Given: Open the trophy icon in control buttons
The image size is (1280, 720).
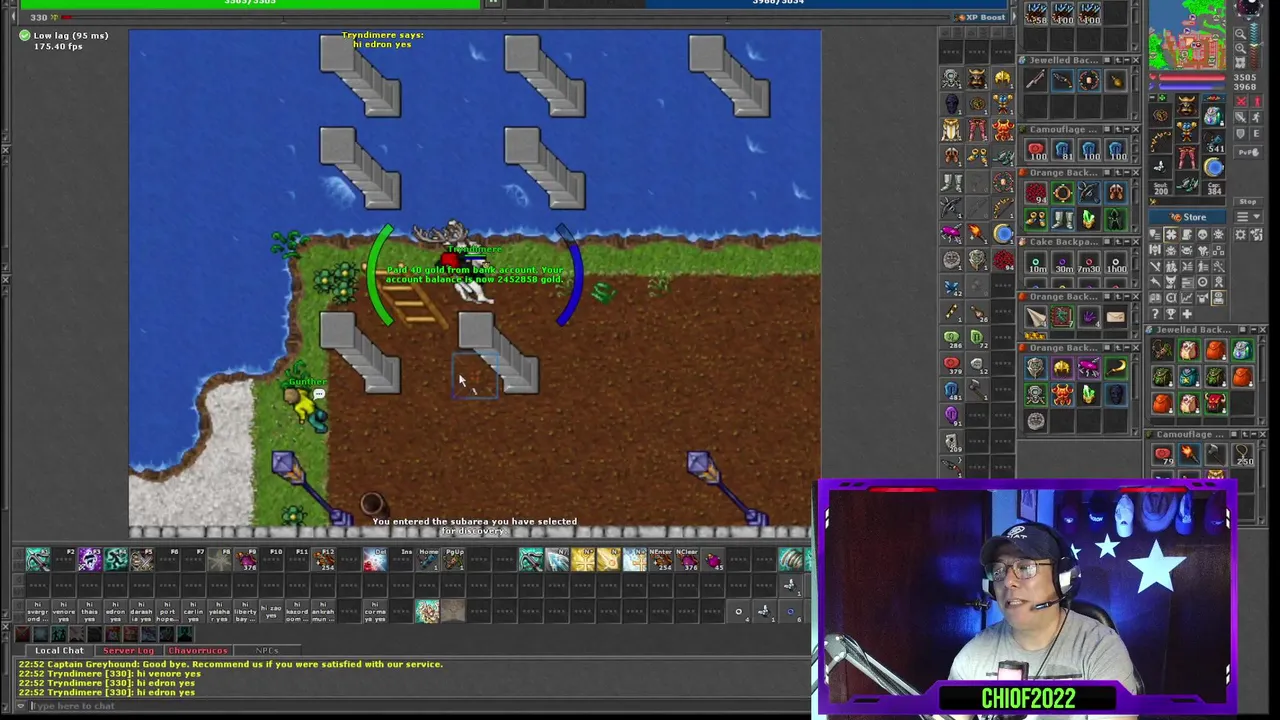Looking at the screenshot, I should point(1171,314).
